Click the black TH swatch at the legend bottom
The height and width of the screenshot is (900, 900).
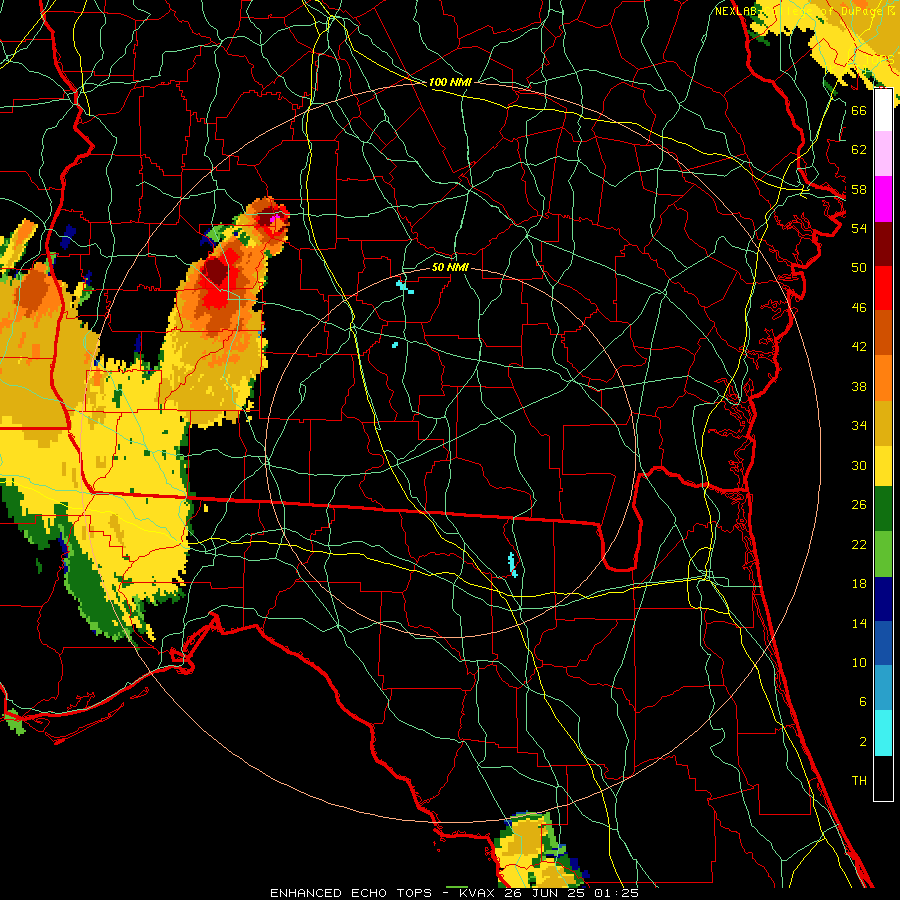tap(883, 778)
